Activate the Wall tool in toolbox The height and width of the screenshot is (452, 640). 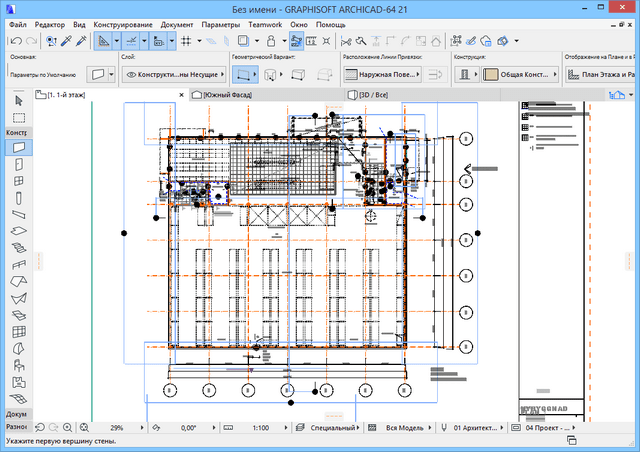tap(18, 147)
